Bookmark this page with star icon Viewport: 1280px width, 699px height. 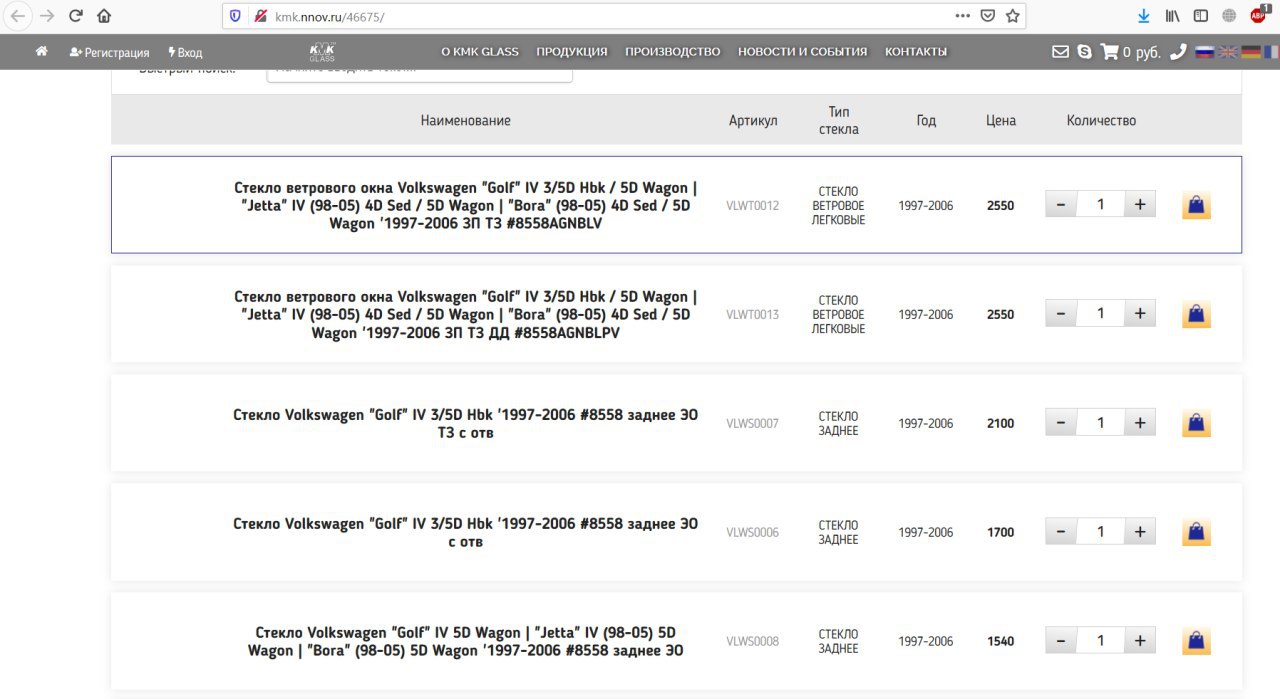1013,16
